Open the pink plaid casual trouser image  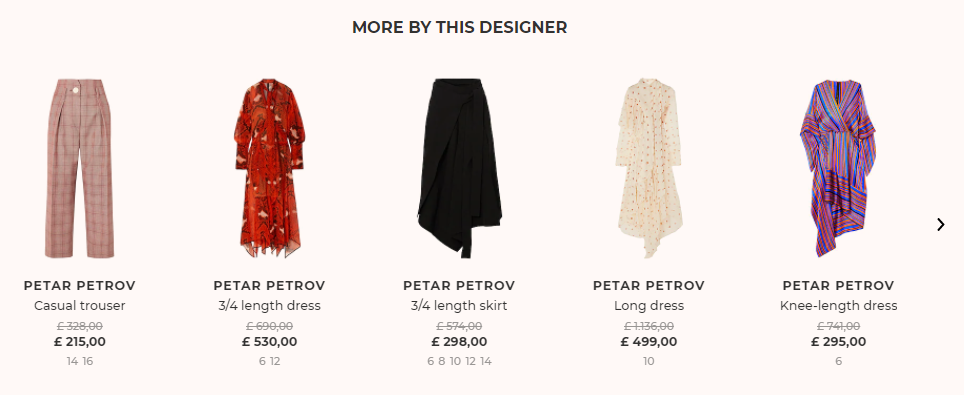click(80, 168)
